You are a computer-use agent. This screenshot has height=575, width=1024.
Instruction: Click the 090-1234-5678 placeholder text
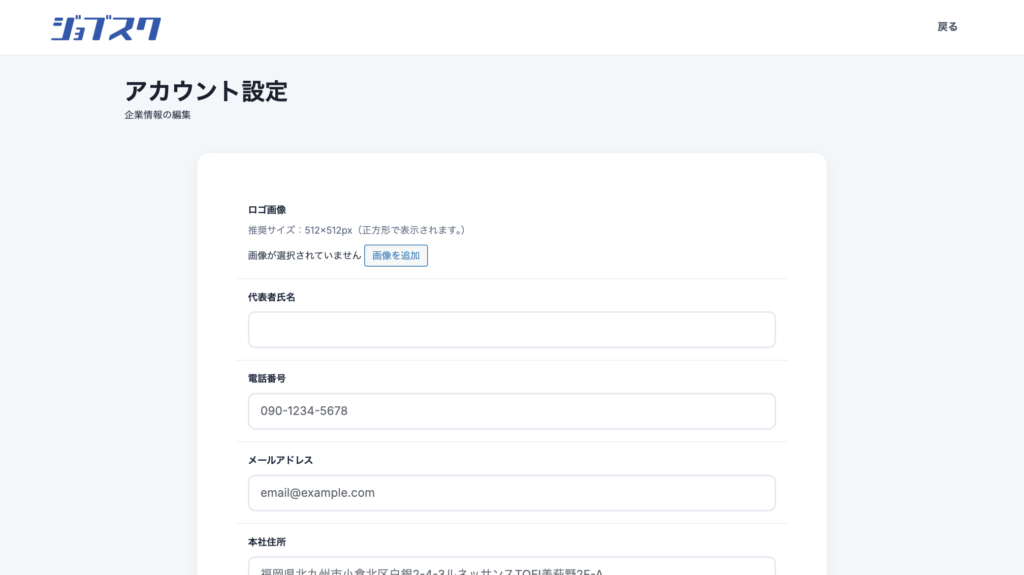pos(304,411)
